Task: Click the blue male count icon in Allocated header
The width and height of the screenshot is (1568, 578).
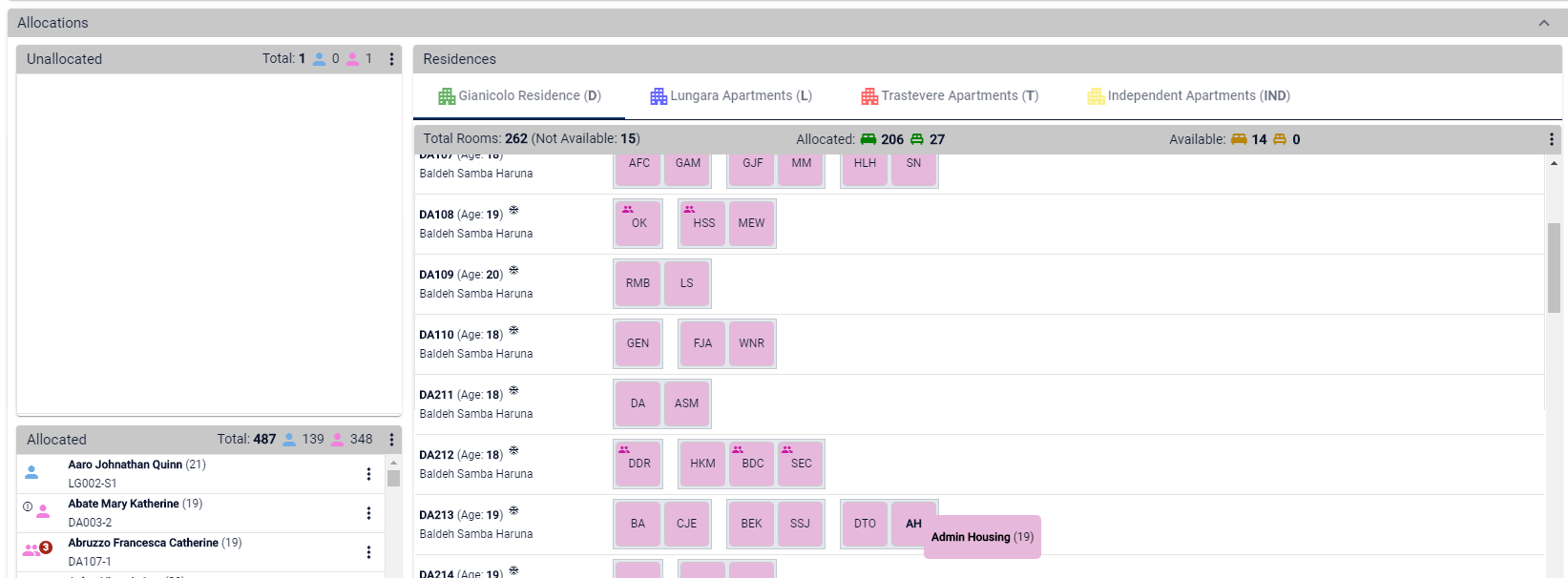Action: point(289,440)
